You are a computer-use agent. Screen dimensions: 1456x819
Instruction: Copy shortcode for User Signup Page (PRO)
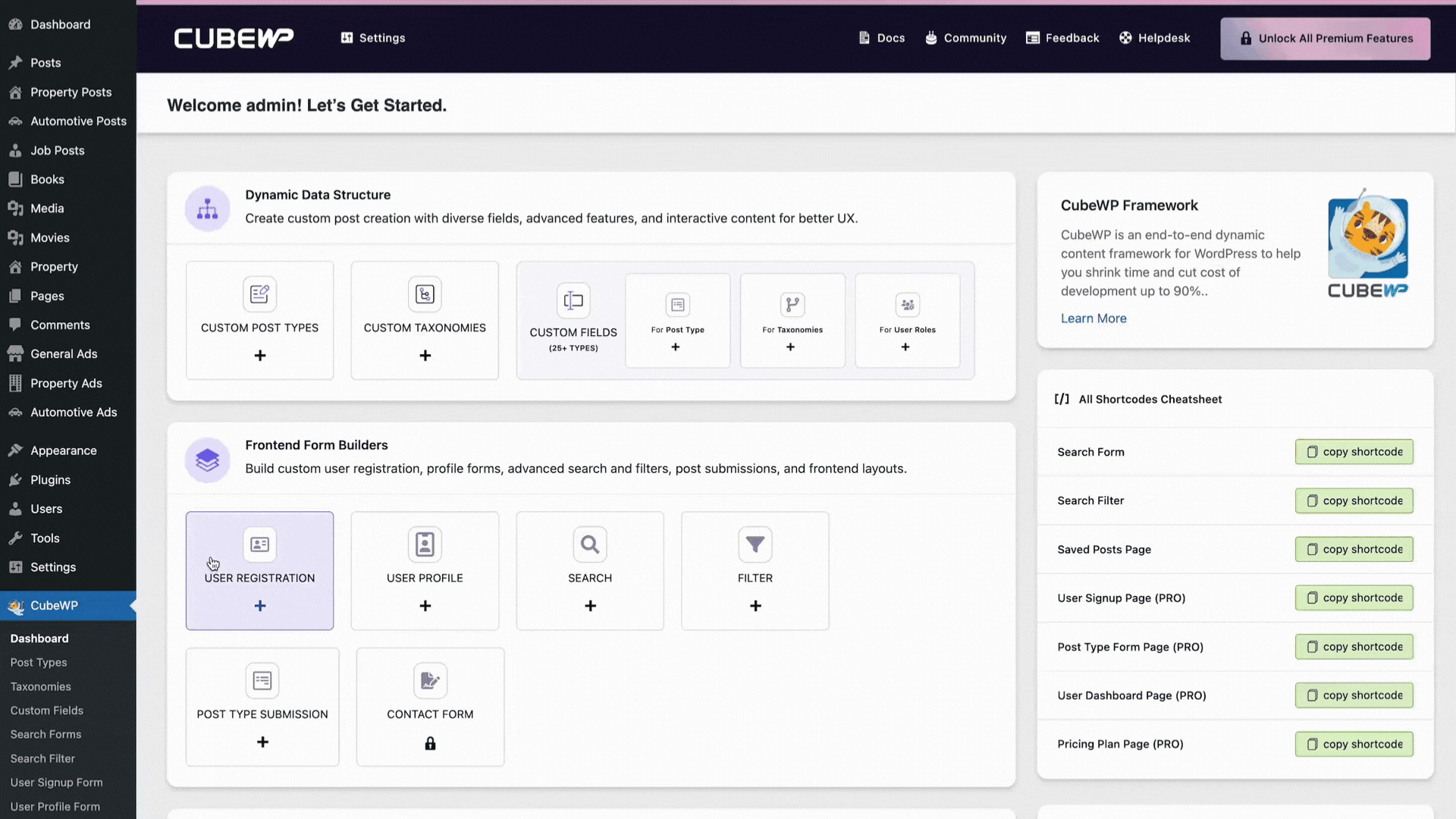[x=1354, y=598]
